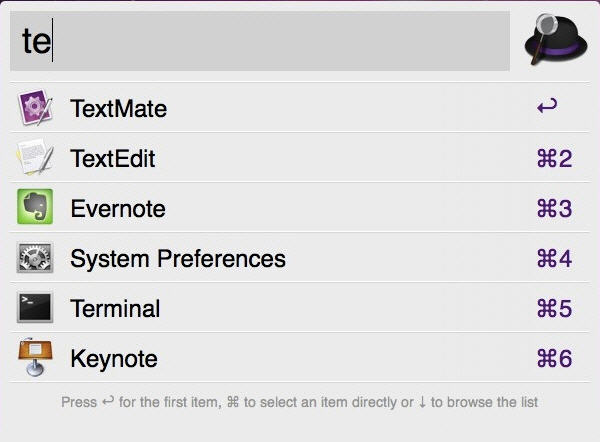Open the TextMate result
The image size is (600, 442).
[118, 109]
